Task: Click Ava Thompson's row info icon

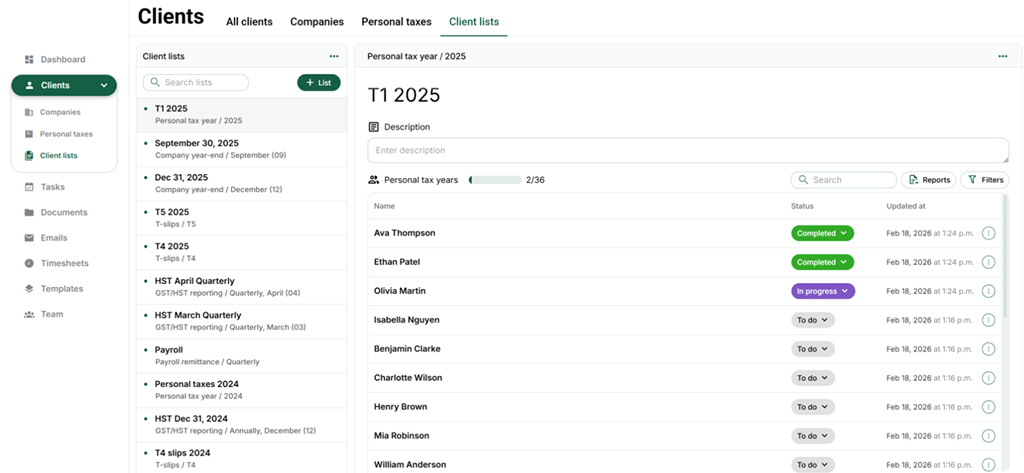Action: point(988,234)
